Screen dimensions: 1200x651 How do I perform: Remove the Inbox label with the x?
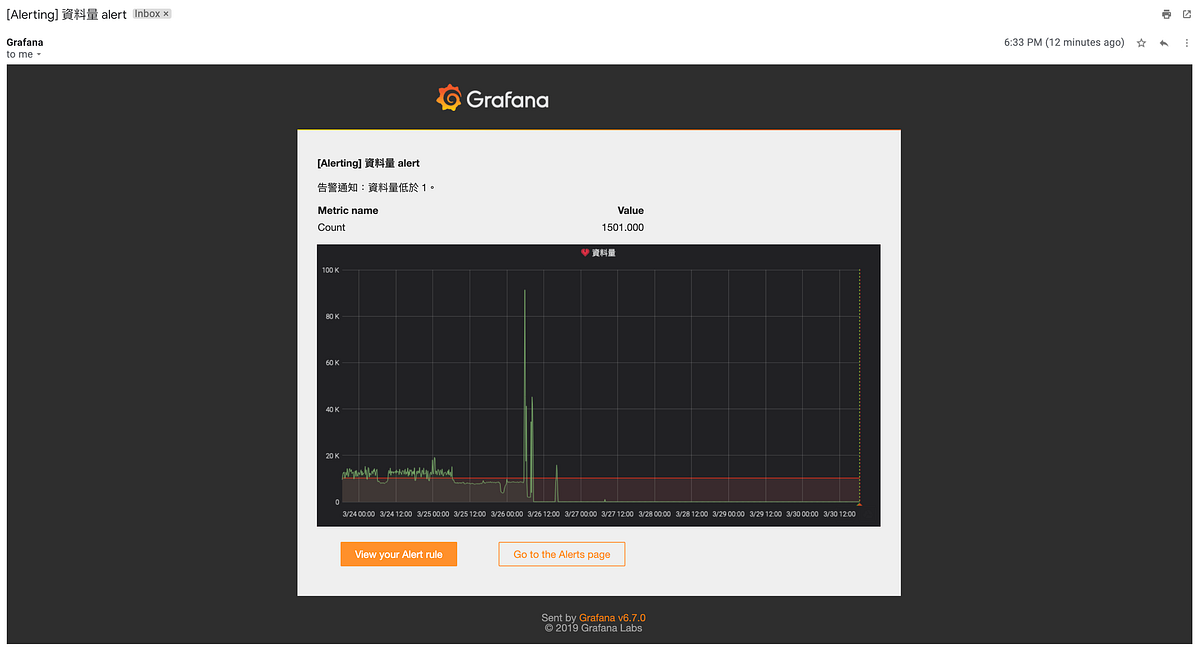tap(164, 13)
